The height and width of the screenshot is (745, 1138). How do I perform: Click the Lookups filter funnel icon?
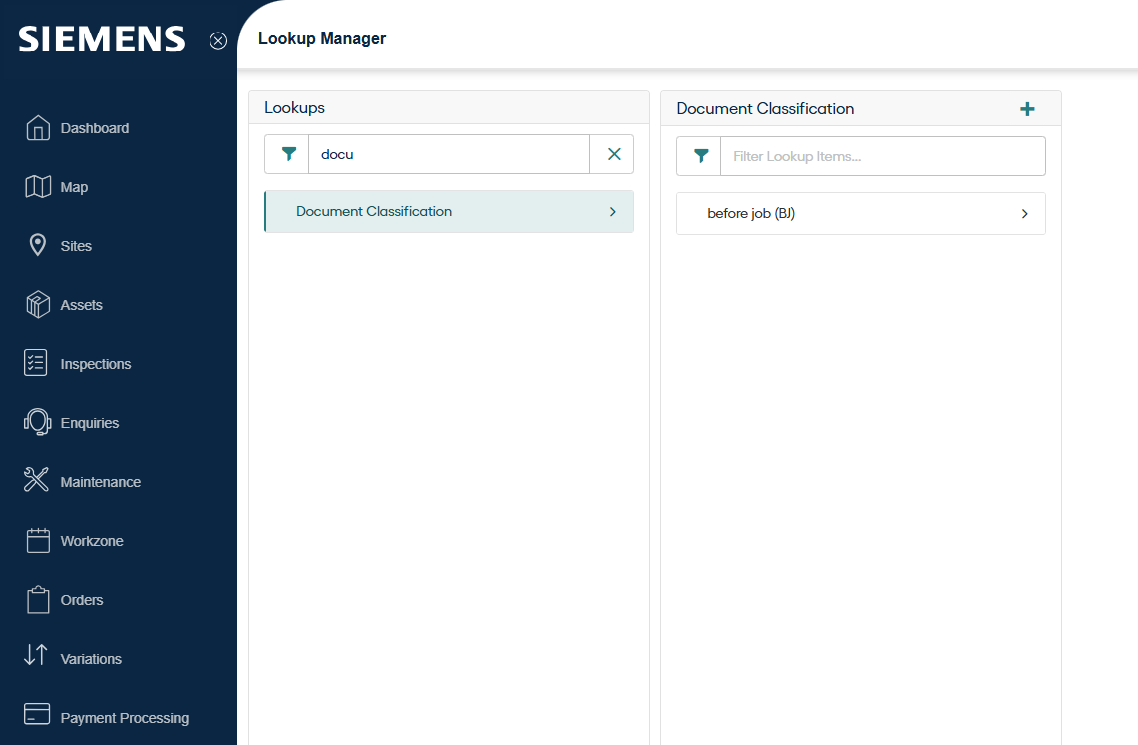point(288,154)
